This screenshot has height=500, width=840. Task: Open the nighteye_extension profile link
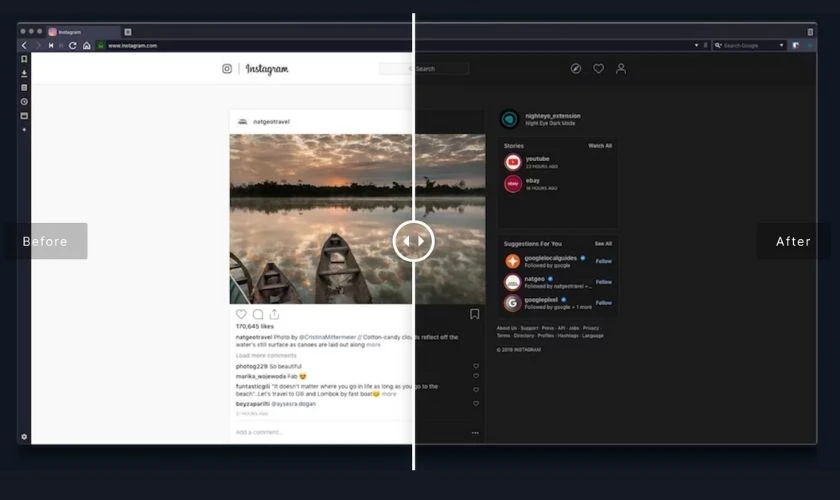coord(552,116)
